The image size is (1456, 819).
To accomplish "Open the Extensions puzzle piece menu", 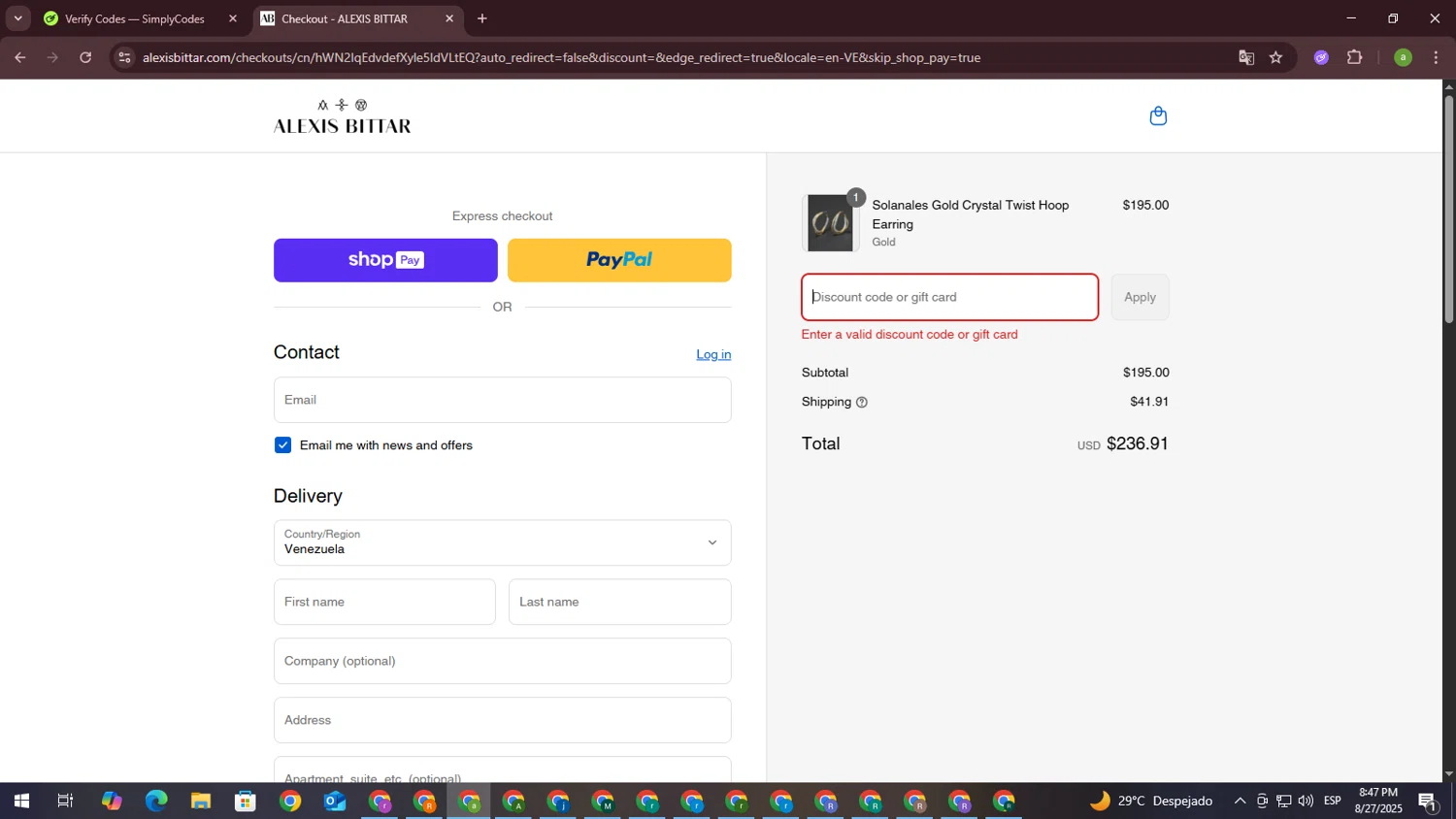I will 1355,57.
